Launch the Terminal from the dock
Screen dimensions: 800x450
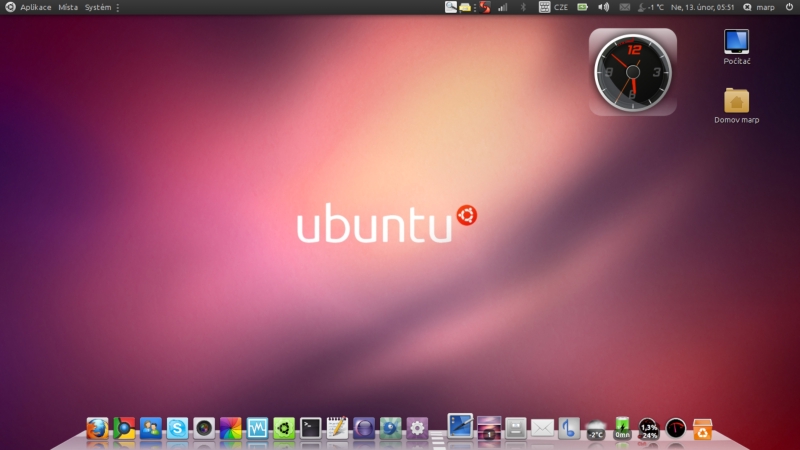tap(310, 428)
